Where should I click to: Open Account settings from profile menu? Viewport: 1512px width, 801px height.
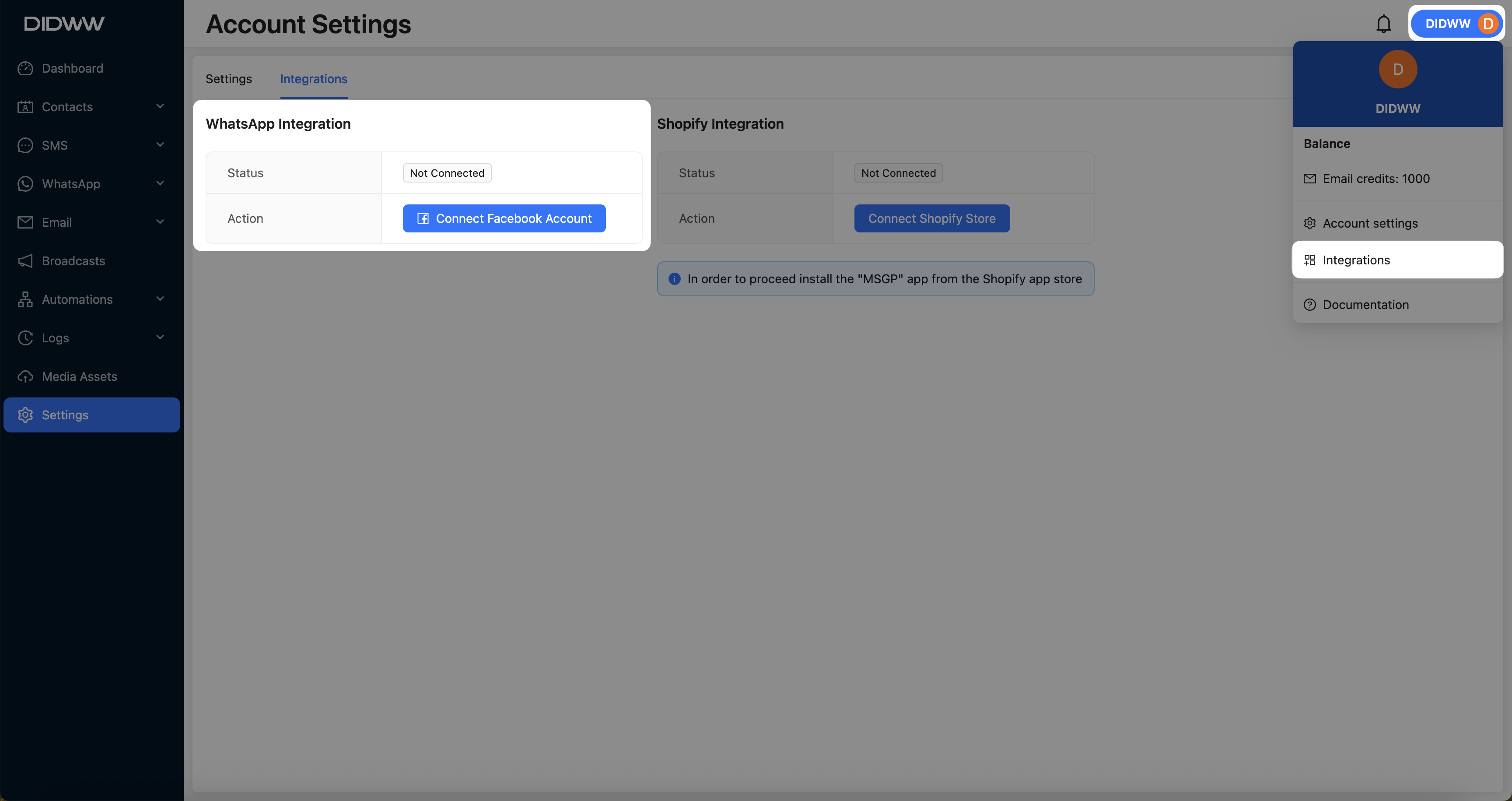point(1397,223)
